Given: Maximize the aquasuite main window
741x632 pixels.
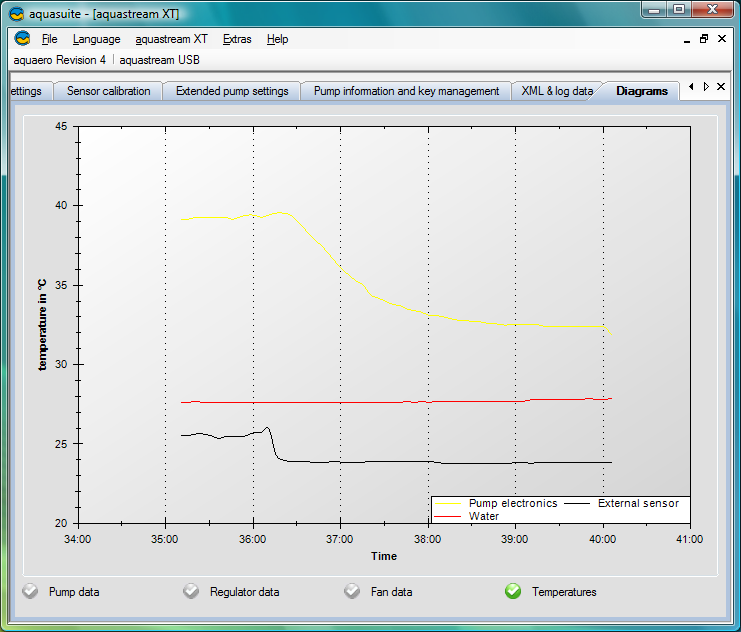Looking at the screenshot, I should [679, 9].
